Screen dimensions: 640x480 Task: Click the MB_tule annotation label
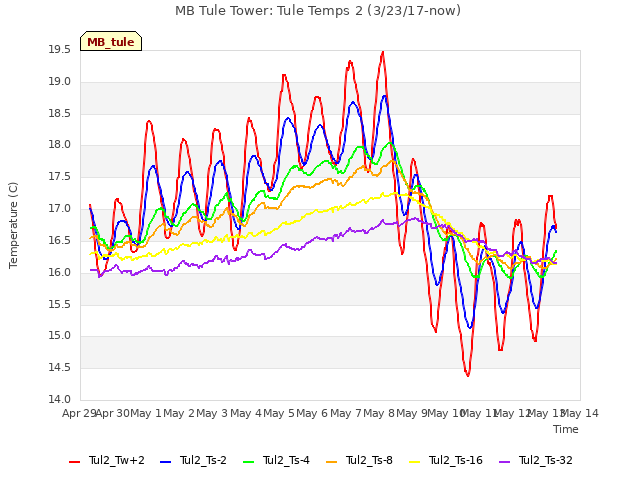[111, 41]
